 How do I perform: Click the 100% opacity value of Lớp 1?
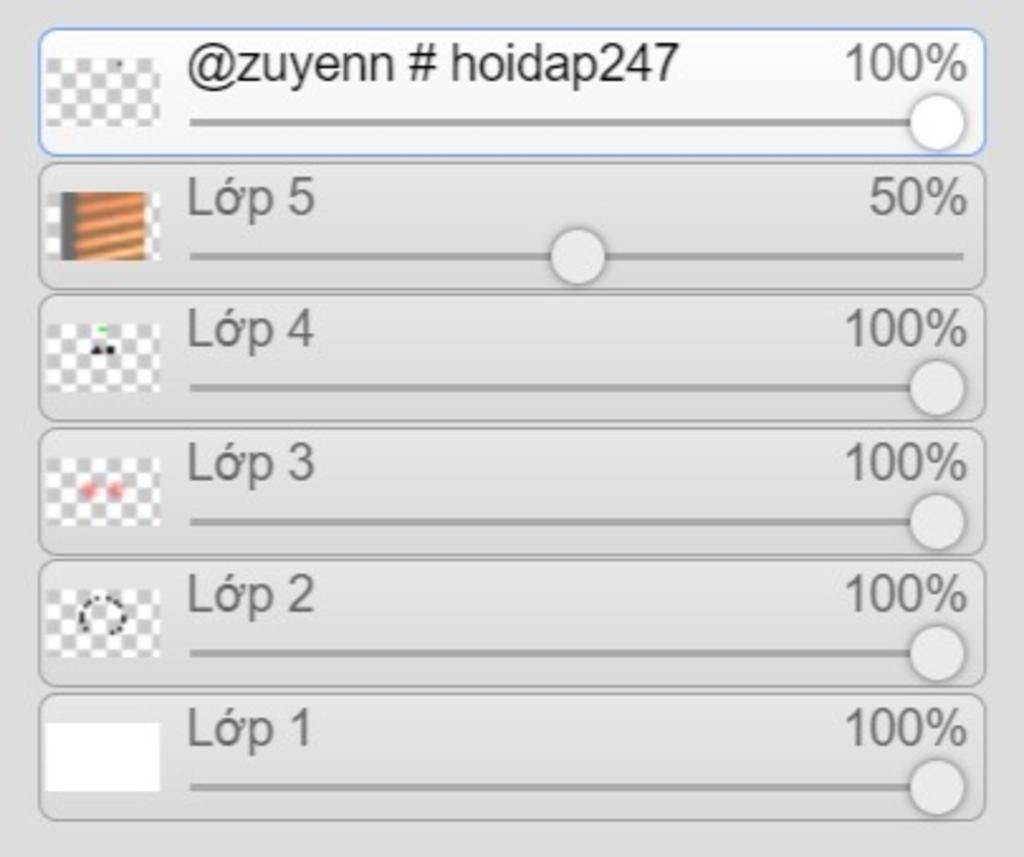[x=906, y=727]
